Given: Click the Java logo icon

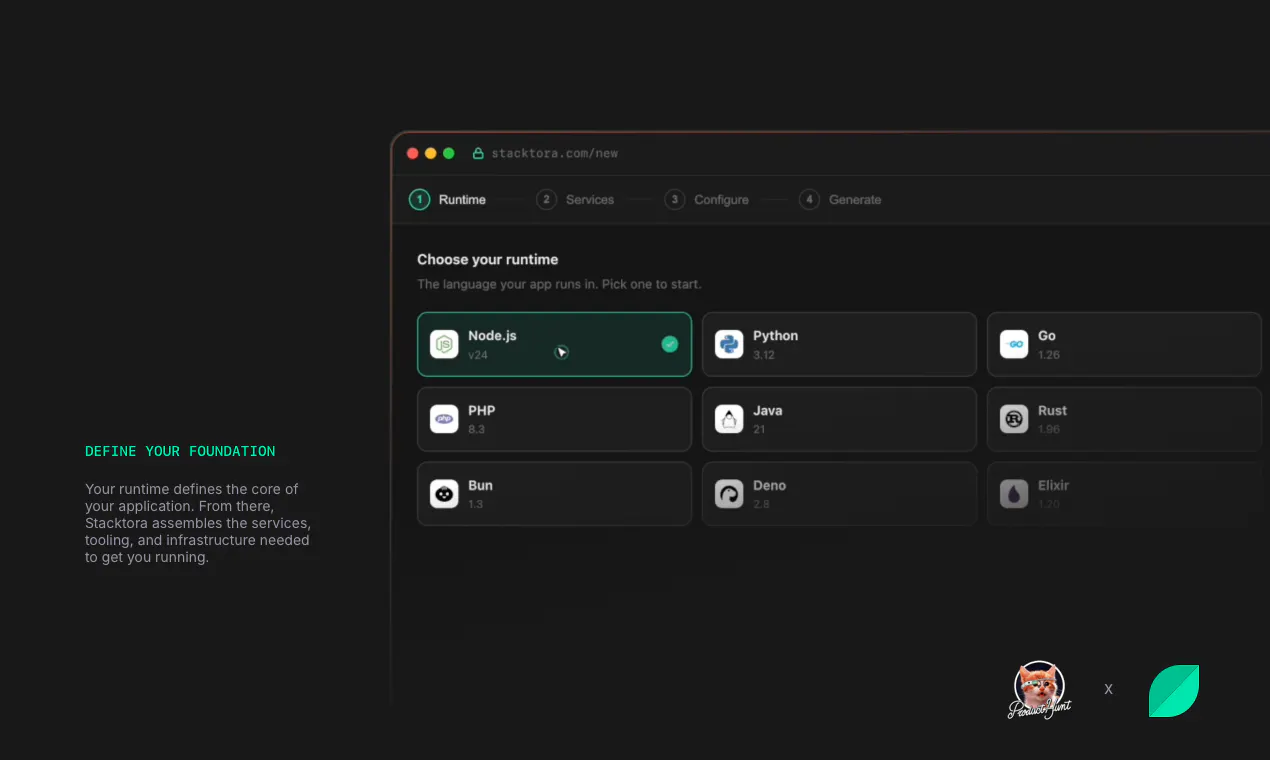Looking at the screenshot, I should point(729,419).
